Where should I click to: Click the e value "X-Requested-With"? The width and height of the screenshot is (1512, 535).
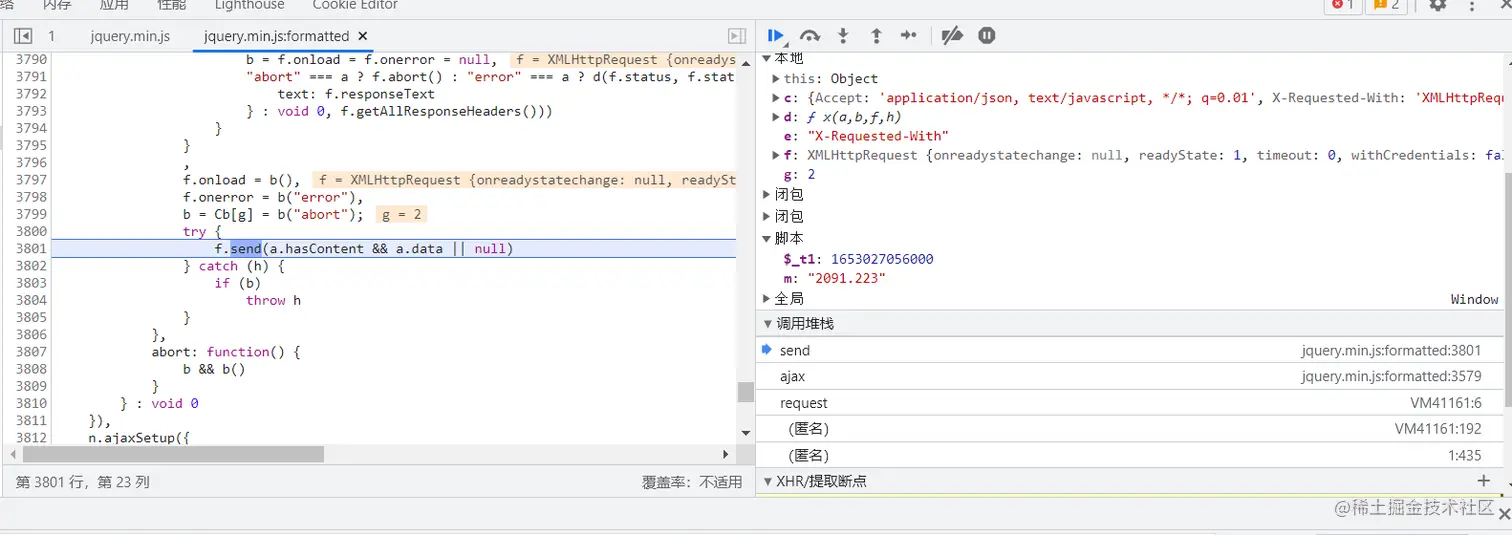point(876,136)
